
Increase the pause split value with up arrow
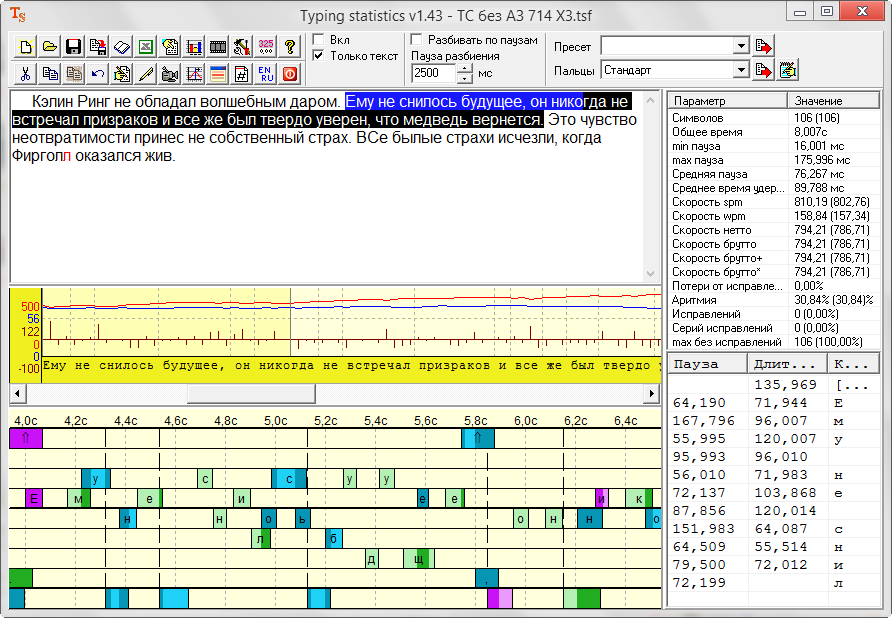coord(464,68)
